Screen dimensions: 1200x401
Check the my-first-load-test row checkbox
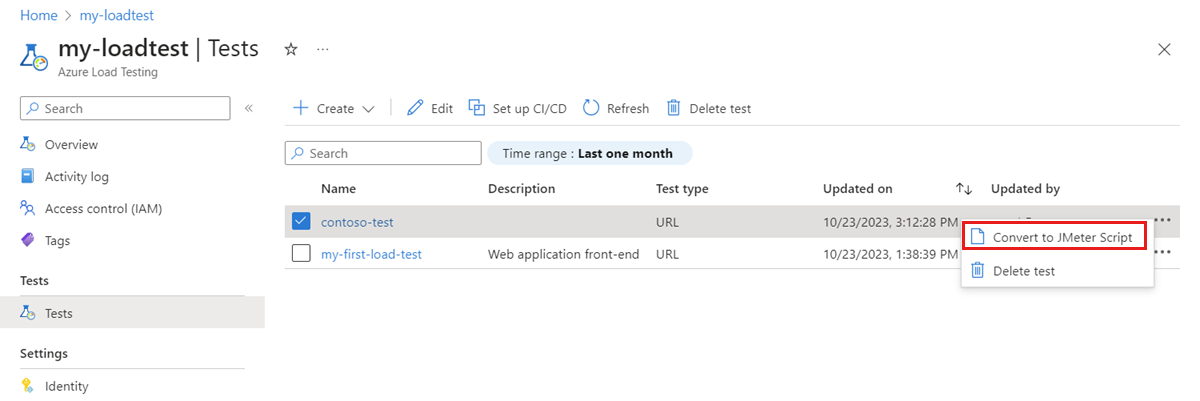click(x=301, y=254)
